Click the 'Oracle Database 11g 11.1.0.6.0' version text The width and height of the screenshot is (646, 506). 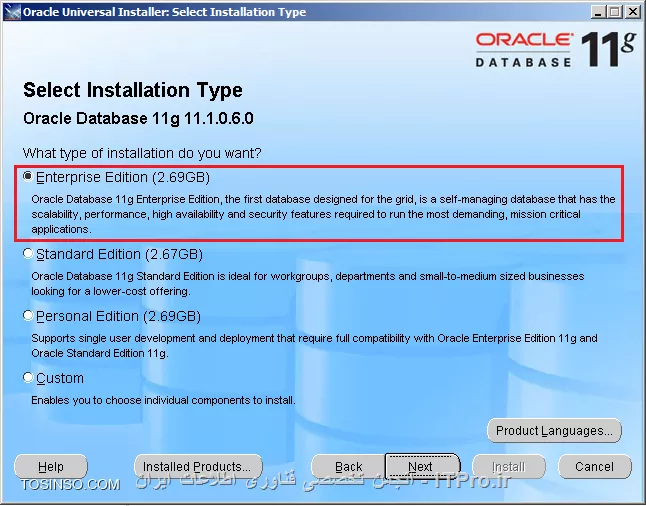point(138,119)
